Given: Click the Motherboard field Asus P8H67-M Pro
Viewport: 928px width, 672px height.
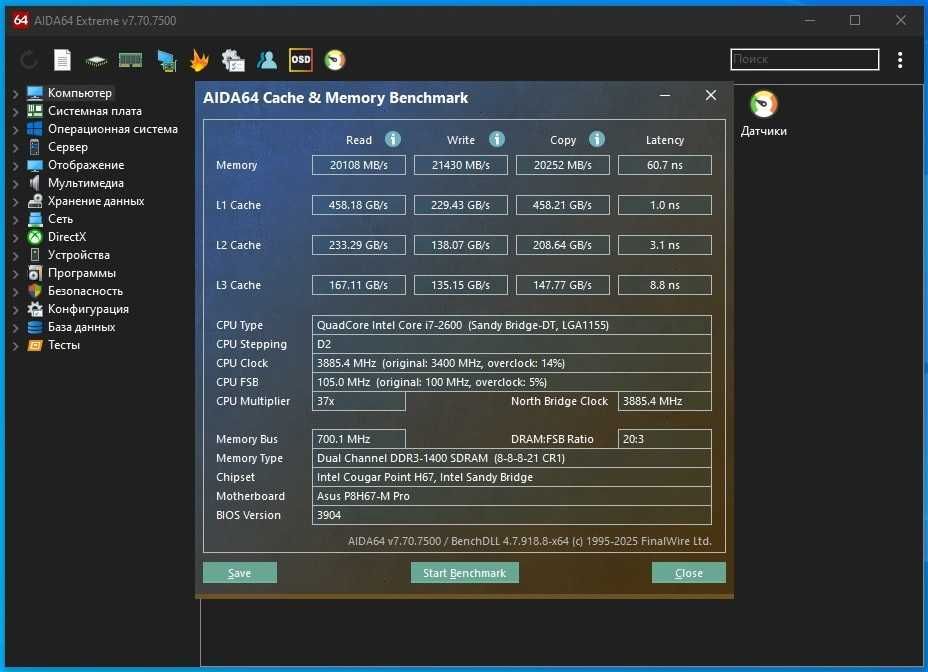Looking at the screenshot, I should [511, 496].
